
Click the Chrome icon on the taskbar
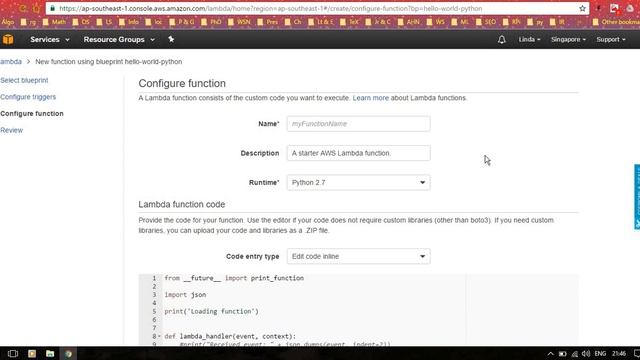tap(68, 353)
